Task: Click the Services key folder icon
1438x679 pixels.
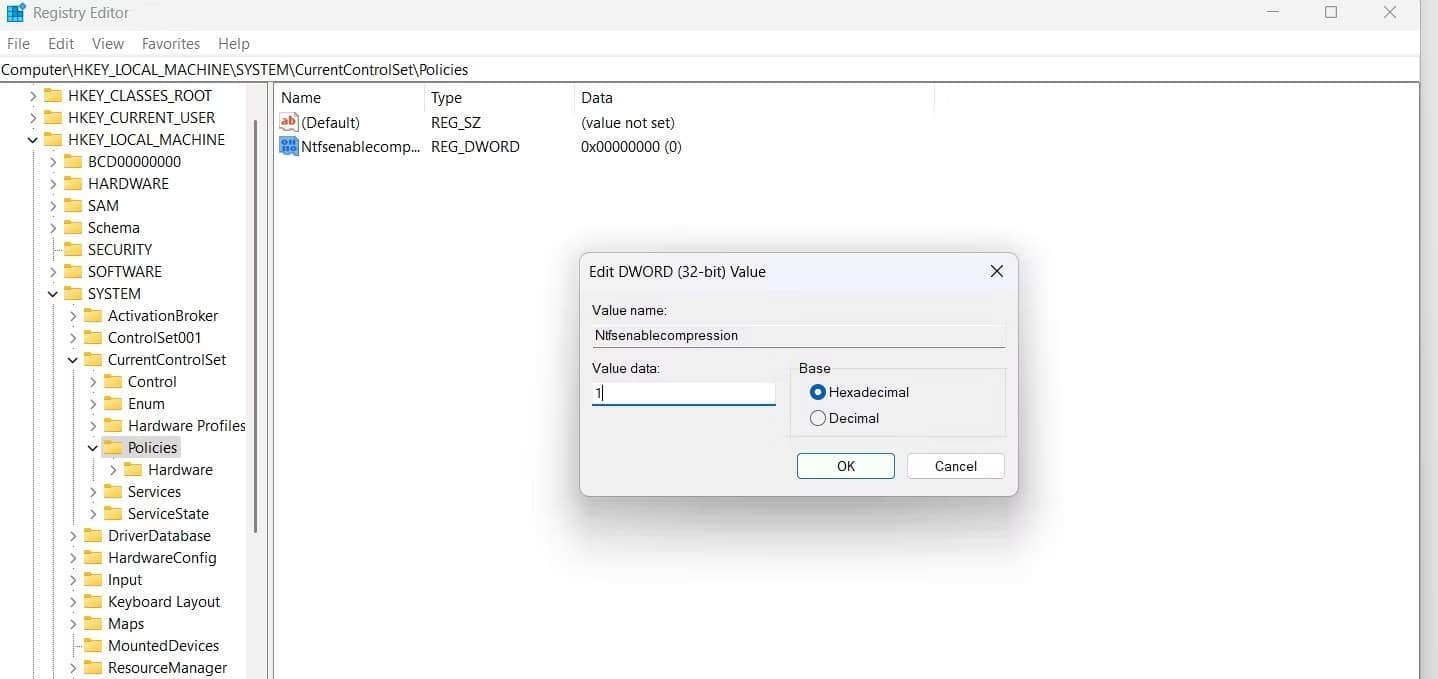Action: click(x=114, y=491)
